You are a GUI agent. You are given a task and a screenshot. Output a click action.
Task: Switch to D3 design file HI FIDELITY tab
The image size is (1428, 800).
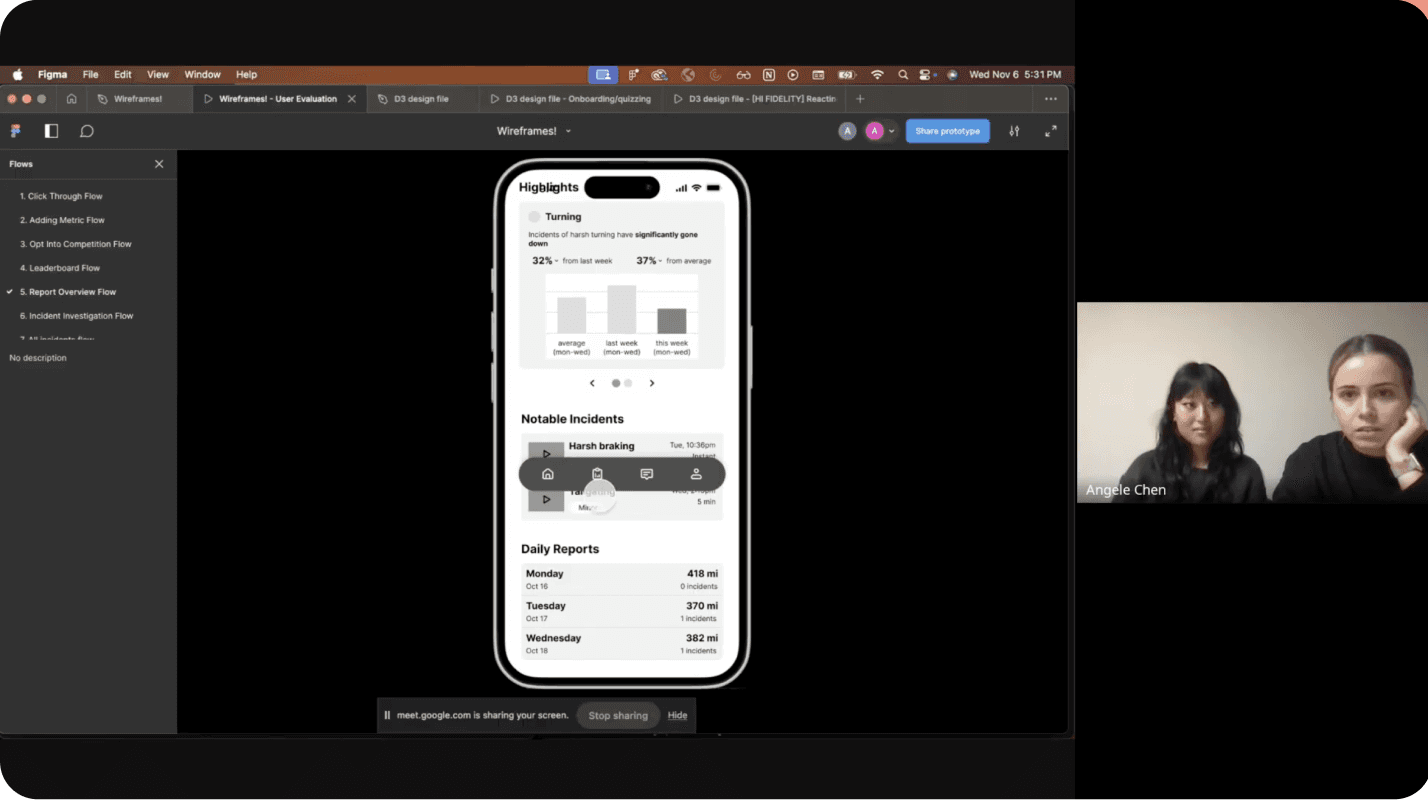click(754, 99)
